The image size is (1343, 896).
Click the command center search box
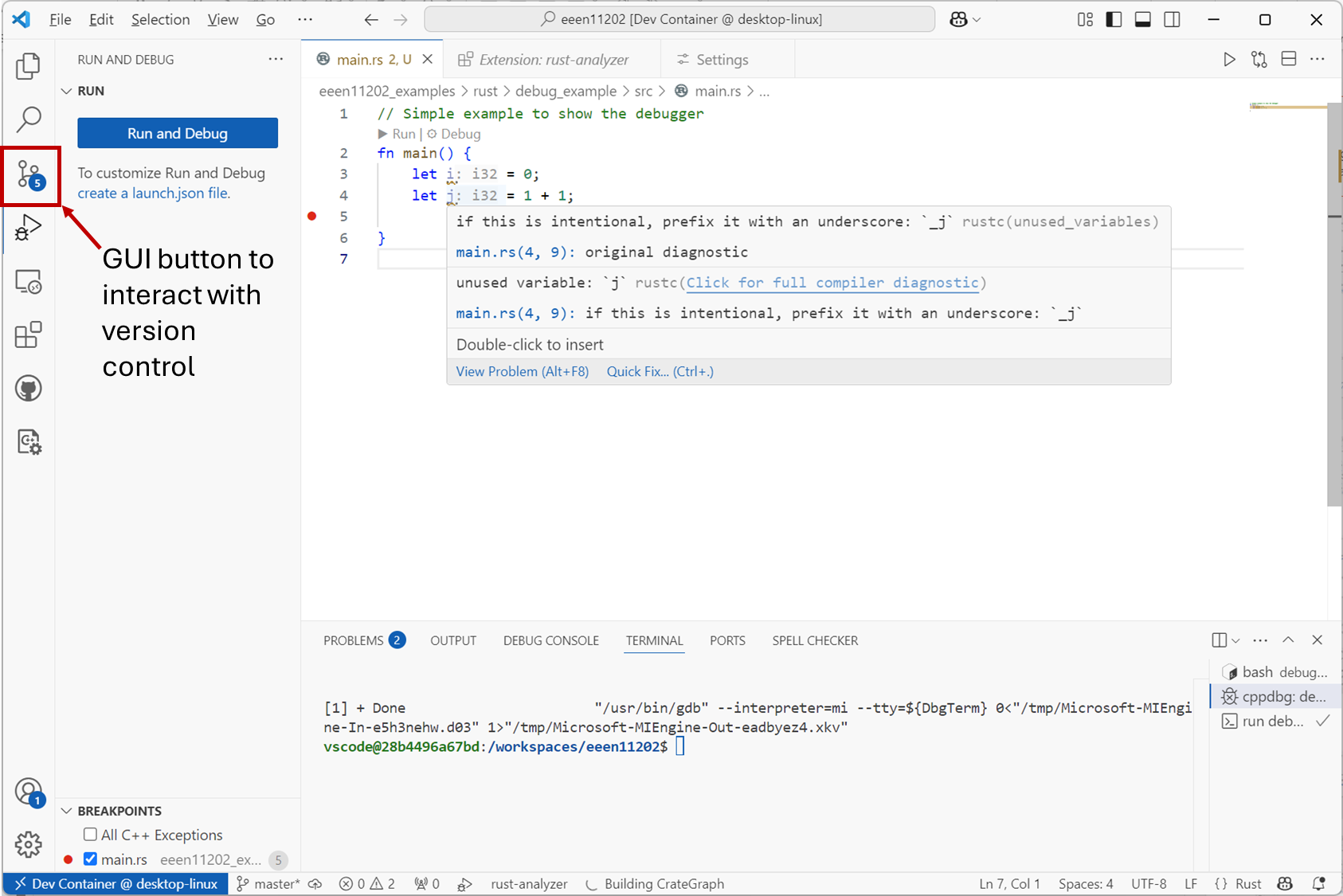[x=679, y=19]
